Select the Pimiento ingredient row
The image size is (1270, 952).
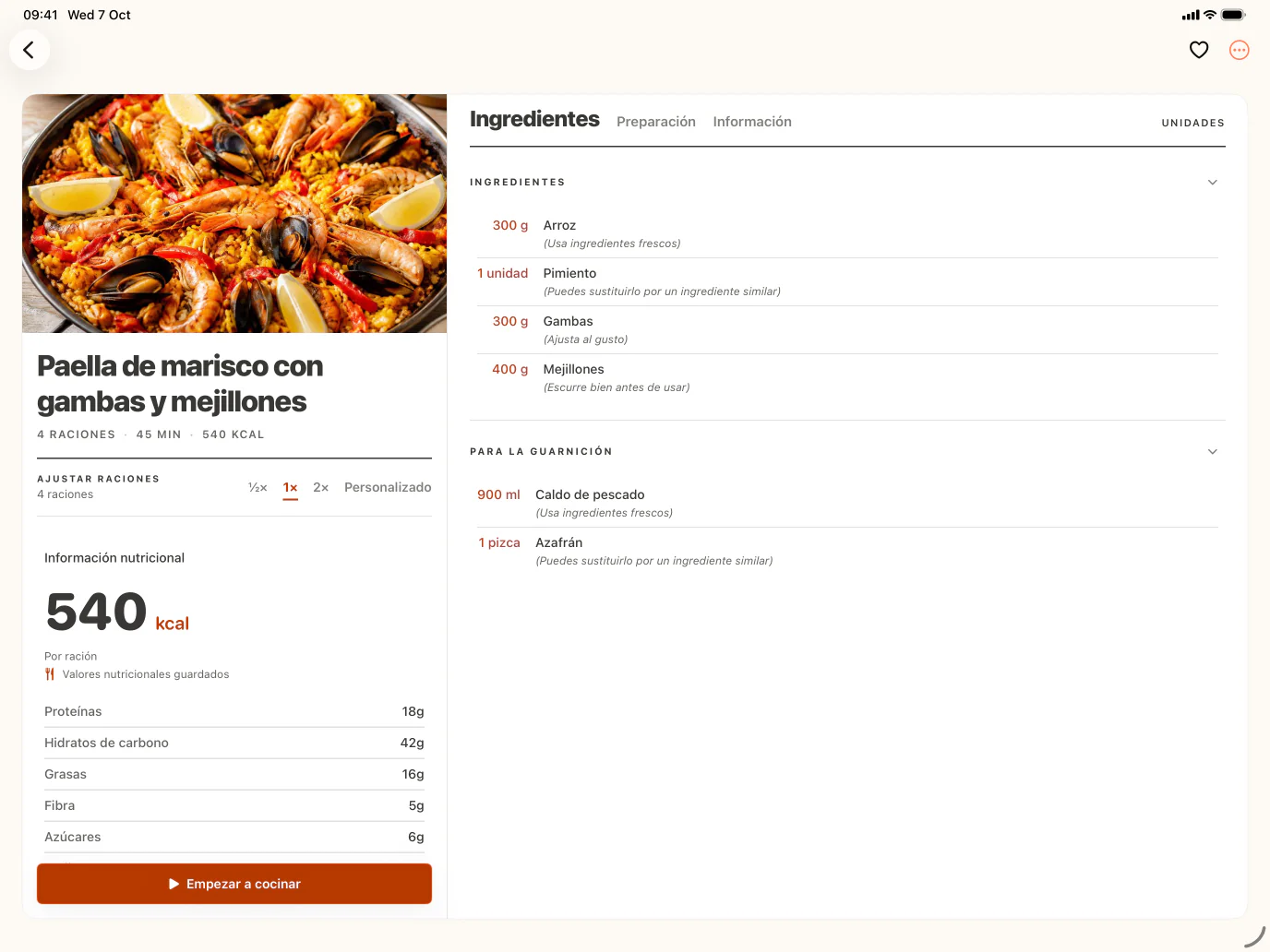[x=847, y=282]
